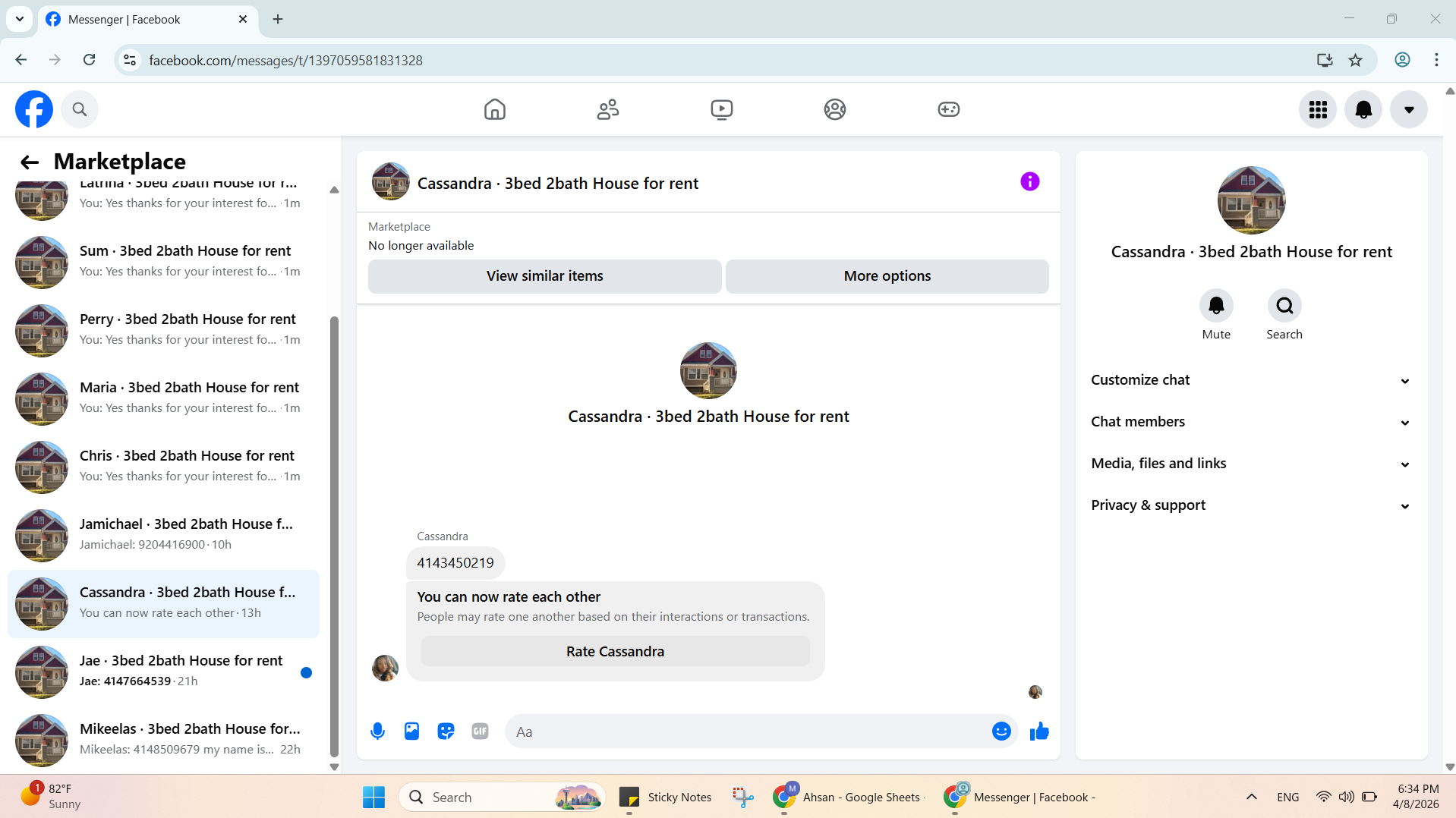
Task: Open the 82°F Sunny weather widget
Action: 52,797
